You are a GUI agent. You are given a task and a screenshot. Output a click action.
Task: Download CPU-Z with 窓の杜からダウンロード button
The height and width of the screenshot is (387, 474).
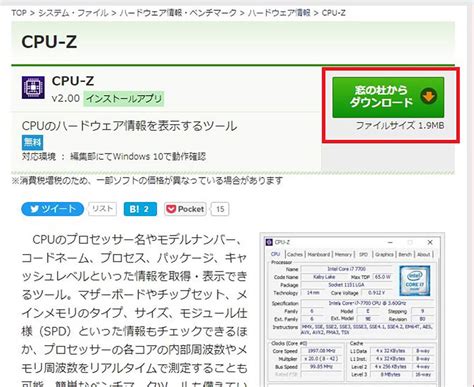point(388,97)
